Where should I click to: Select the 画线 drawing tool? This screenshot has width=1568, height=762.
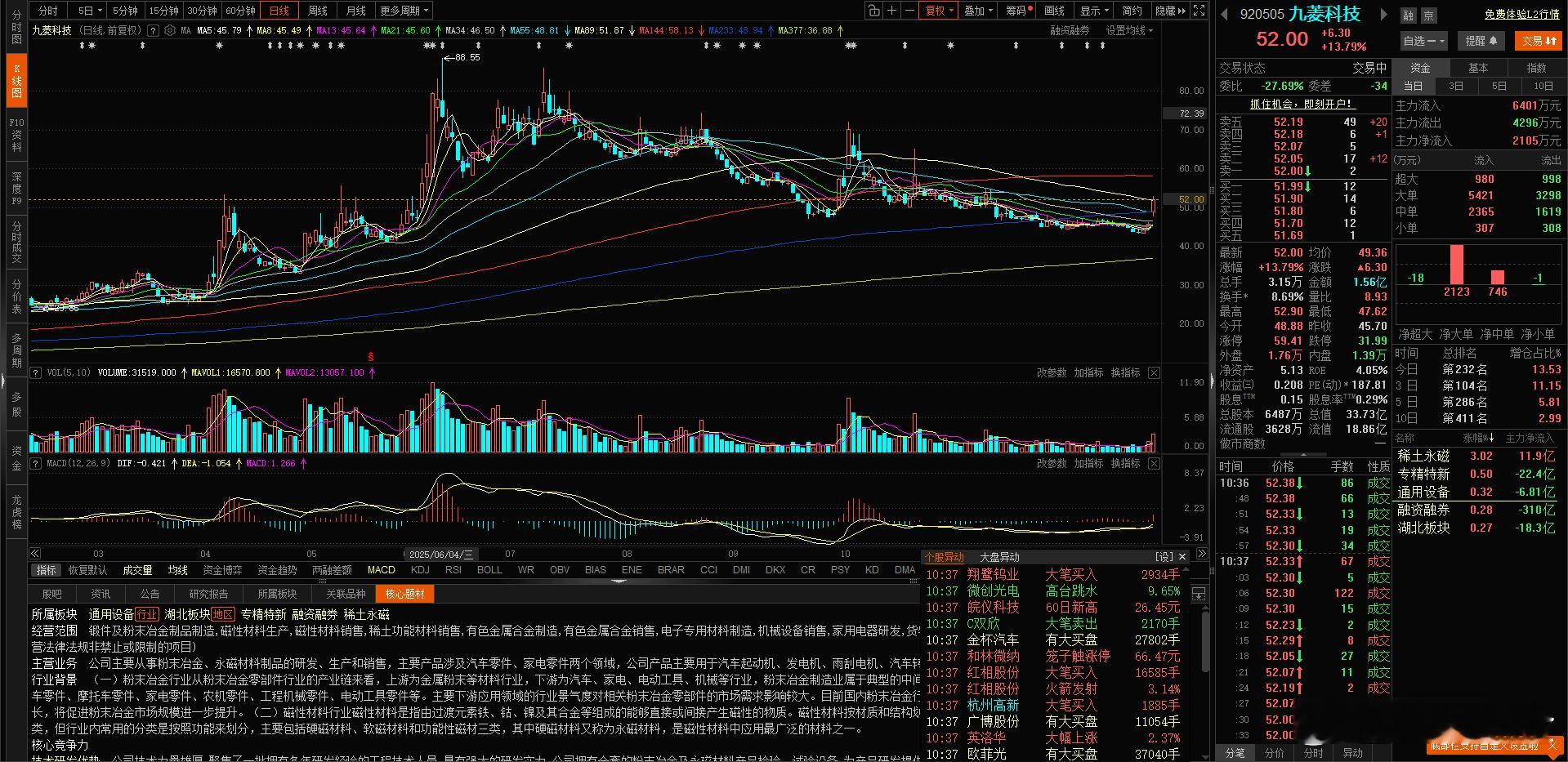(1054, 11)
